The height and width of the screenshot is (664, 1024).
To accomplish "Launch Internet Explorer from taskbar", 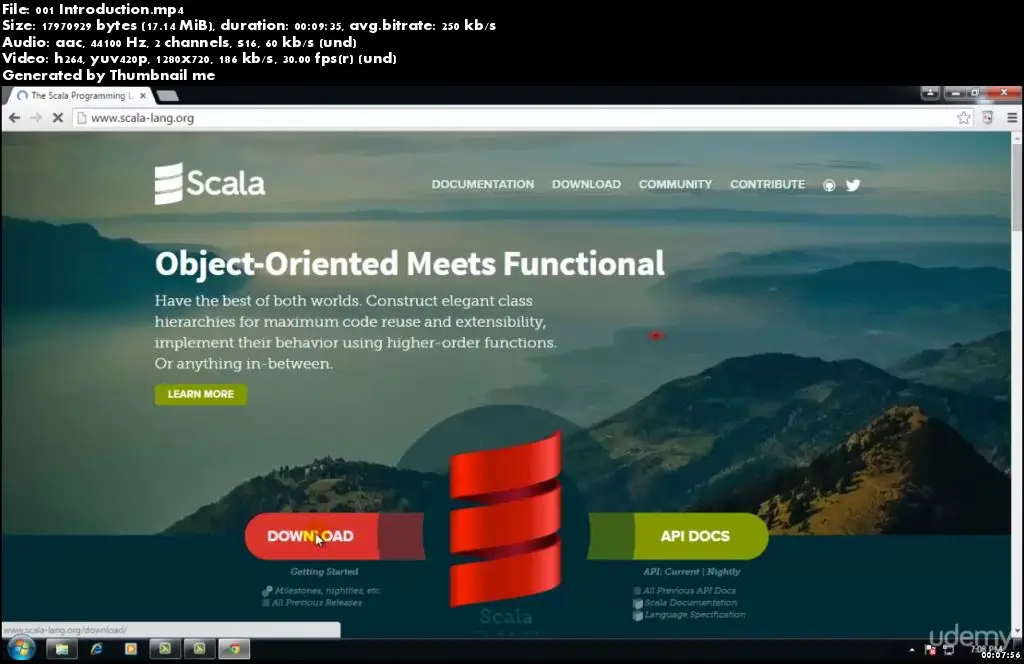I will point(97,649).
